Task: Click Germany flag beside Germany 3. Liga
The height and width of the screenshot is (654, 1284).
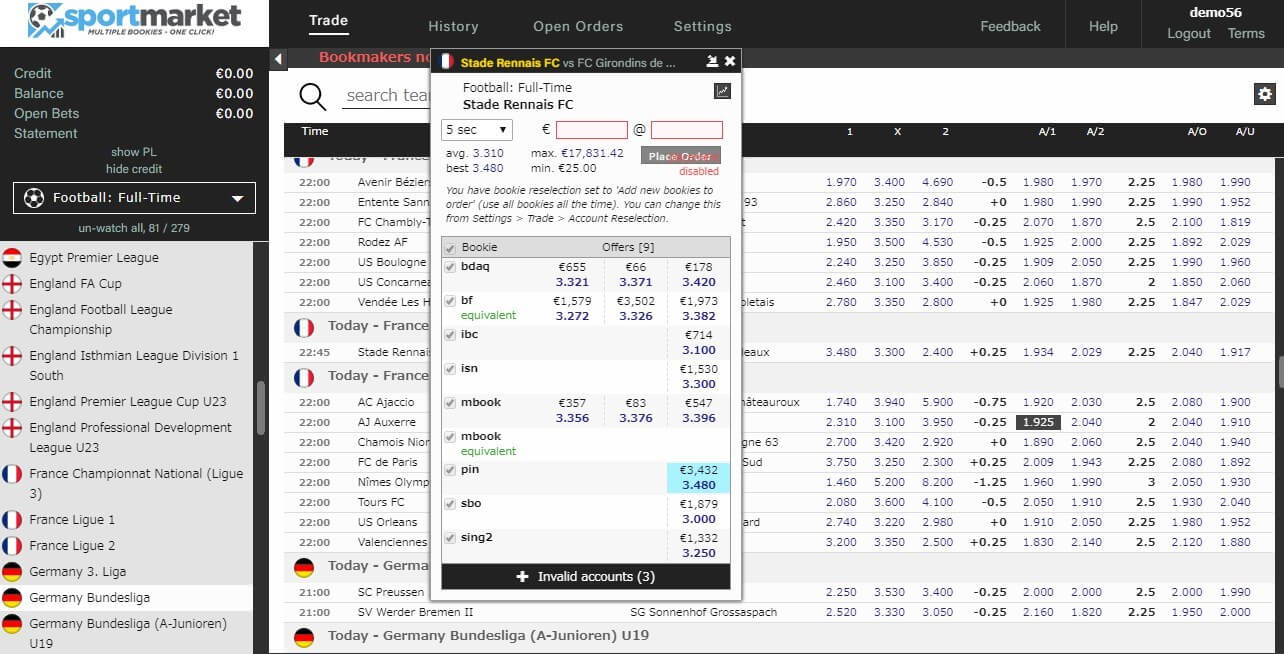Action: coord(12,571)
